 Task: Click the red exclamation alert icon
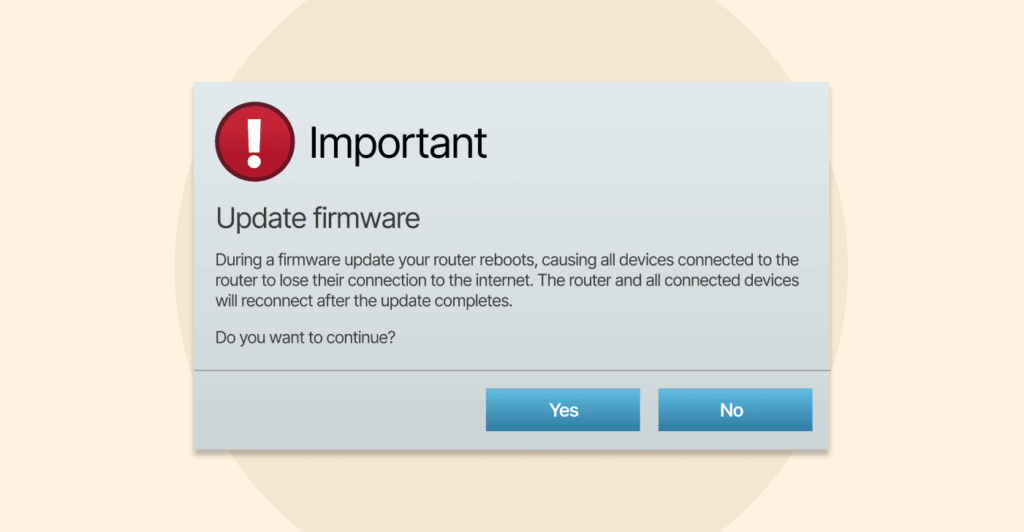(x=255, y=142)
